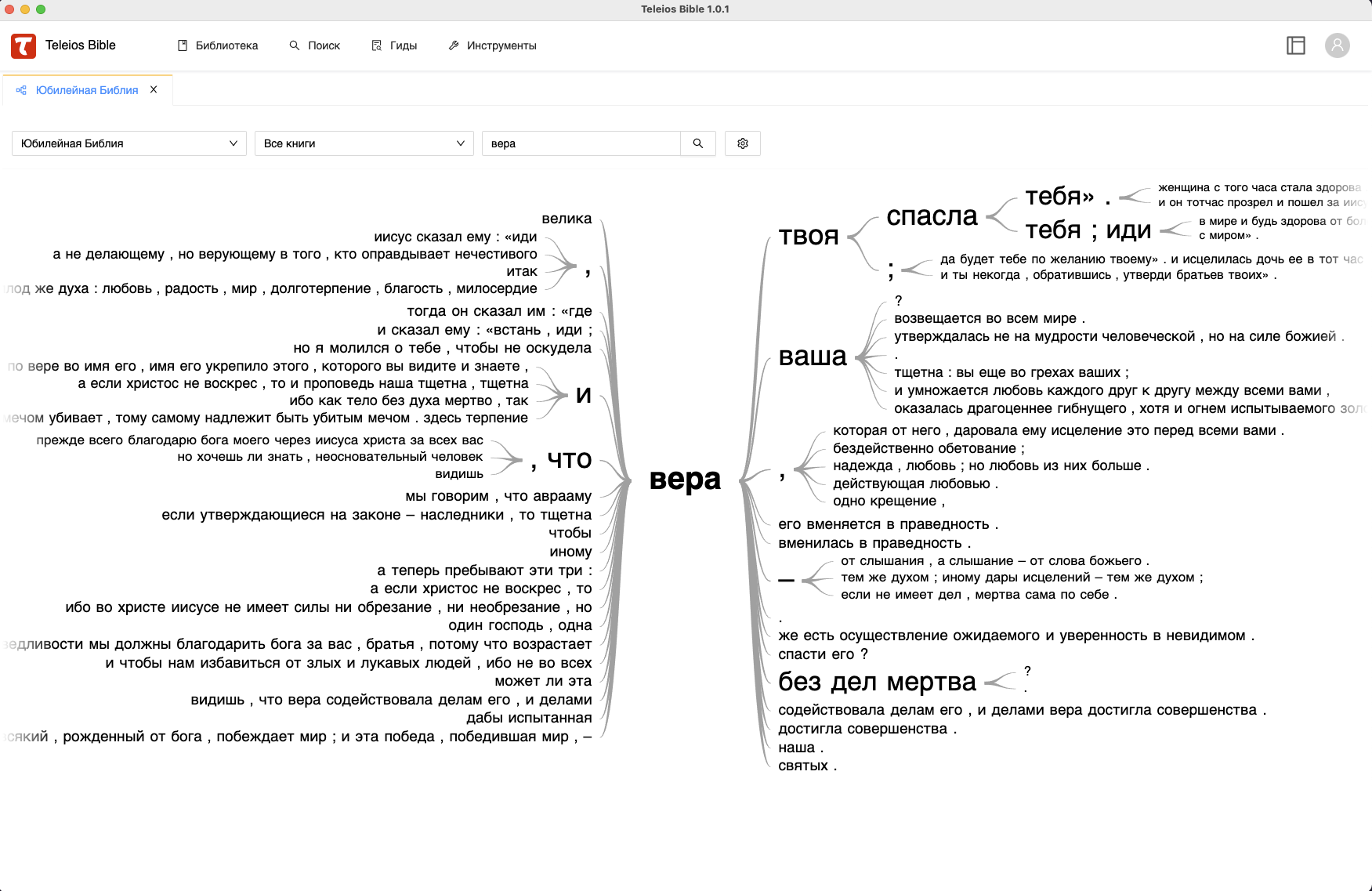Click the Teleios Bible logo icon
The height and width of the screenshot is (891, 1372).
[x=24, y=46]
